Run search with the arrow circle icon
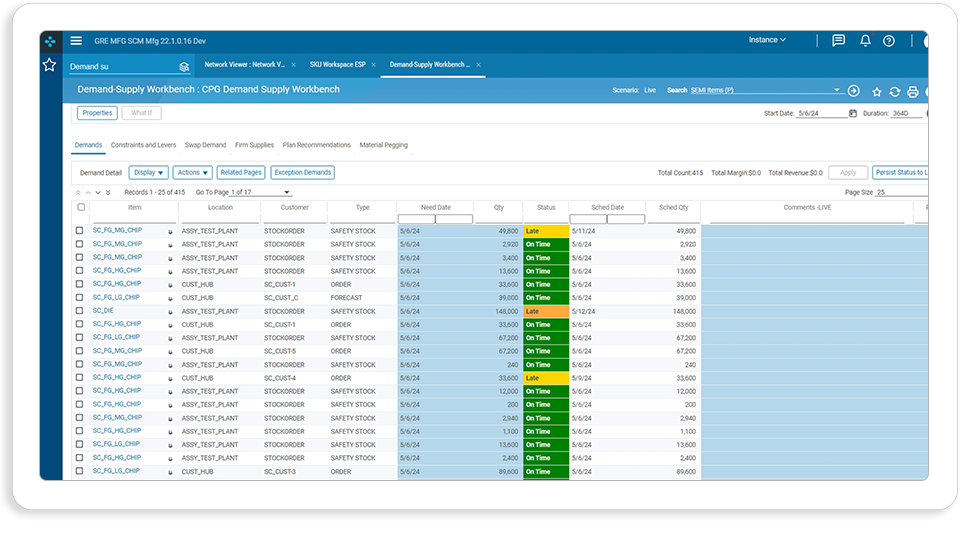 [x=853, y=91]
